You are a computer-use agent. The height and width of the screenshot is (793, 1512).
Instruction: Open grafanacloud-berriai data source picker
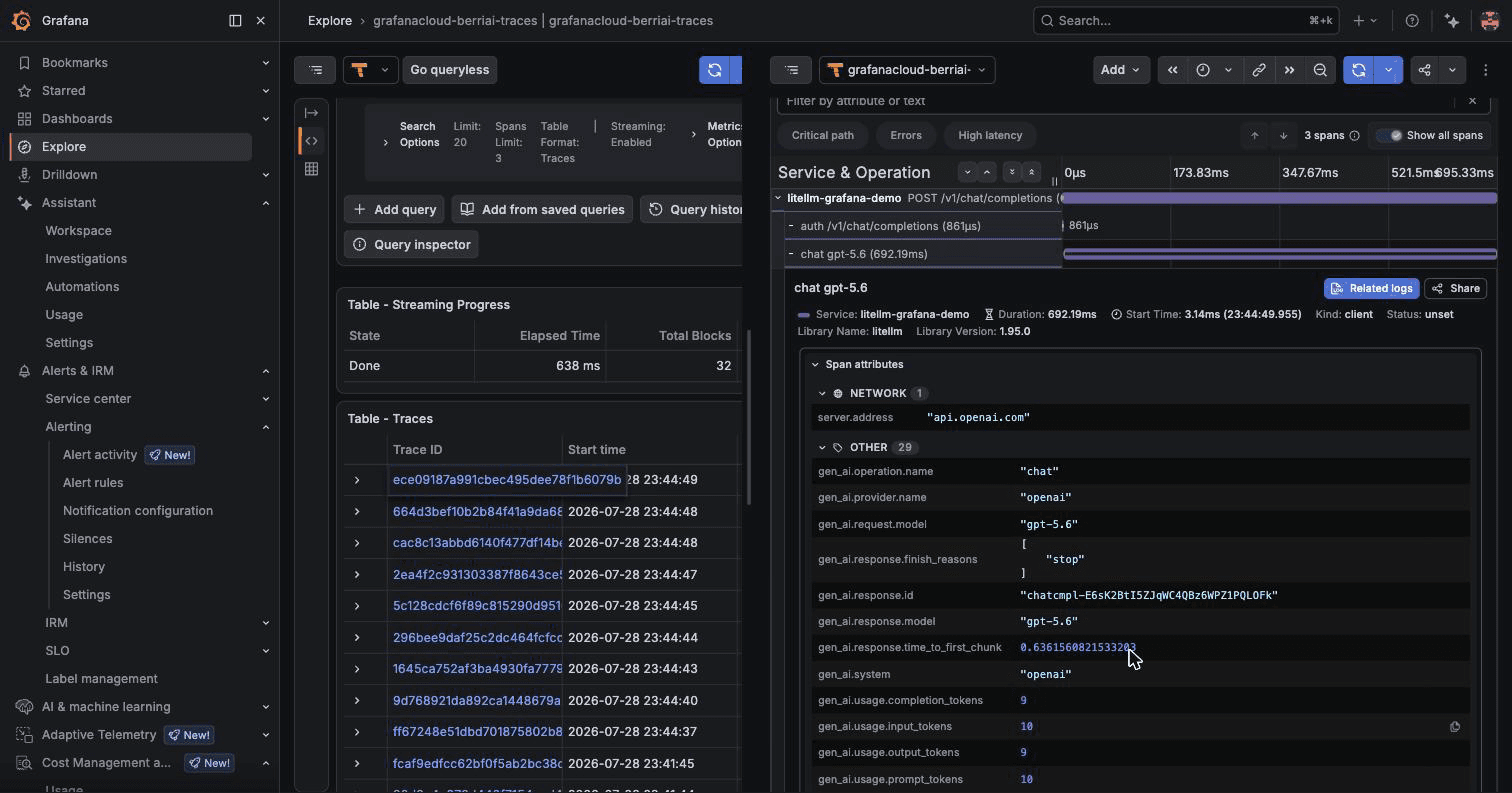pos(906,70)
